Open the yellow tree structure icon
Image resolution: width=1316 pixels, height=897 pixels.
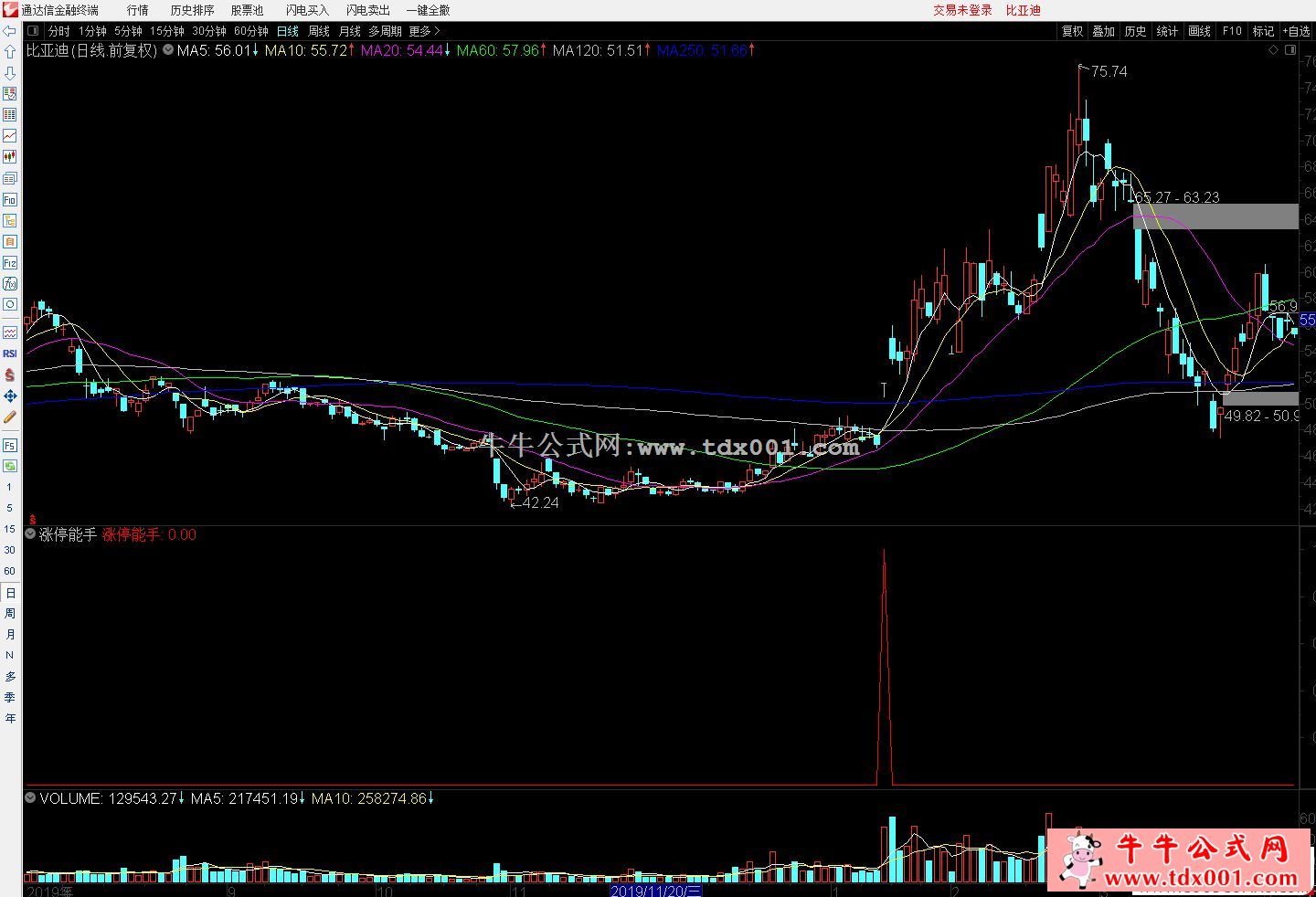(10, 220)
